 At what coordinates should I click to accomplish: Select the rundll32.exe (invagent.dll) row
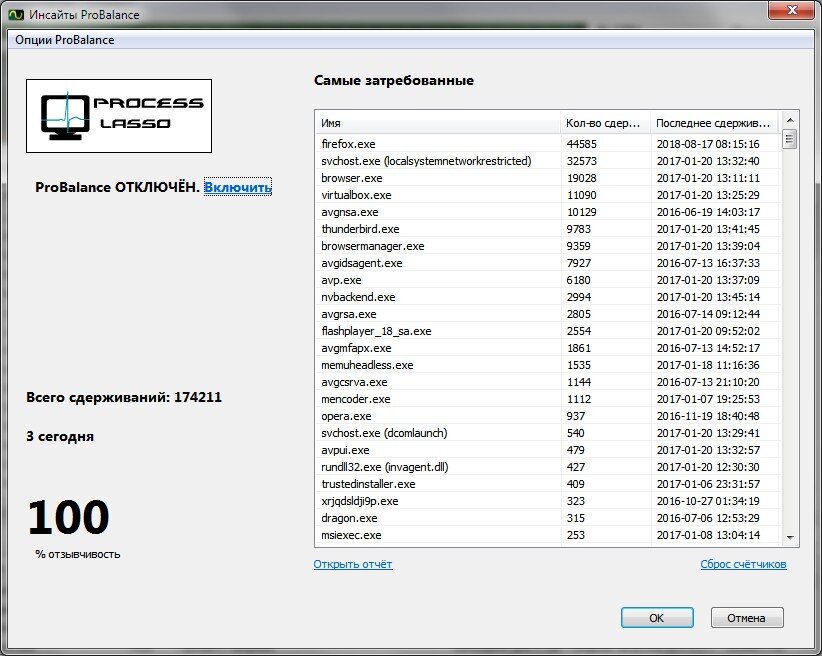[x=548, y=467]
